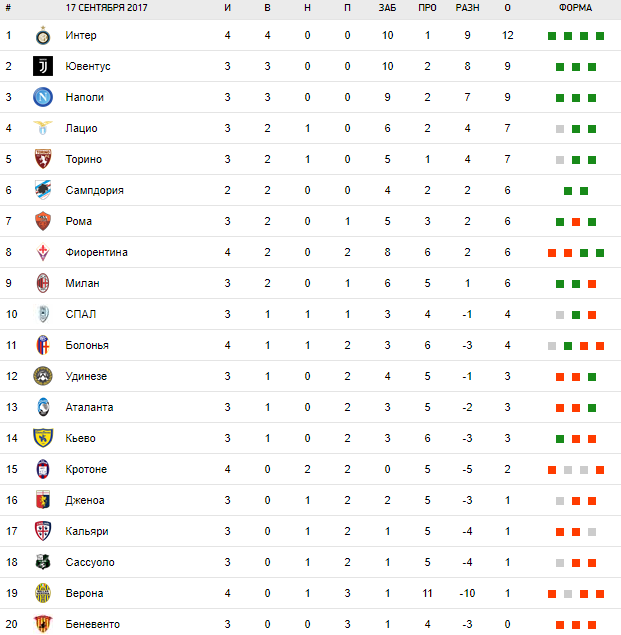This screenshot has width=621, height=635.
Task: Click Inter's first green form square
Action: click(552, 36)
